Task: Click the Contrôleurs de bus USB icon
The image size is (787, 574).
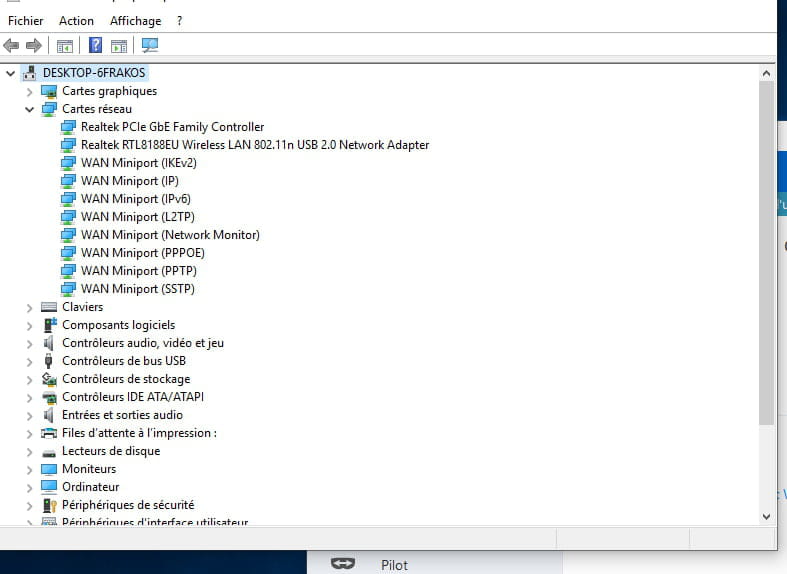Action: [49, 361]
